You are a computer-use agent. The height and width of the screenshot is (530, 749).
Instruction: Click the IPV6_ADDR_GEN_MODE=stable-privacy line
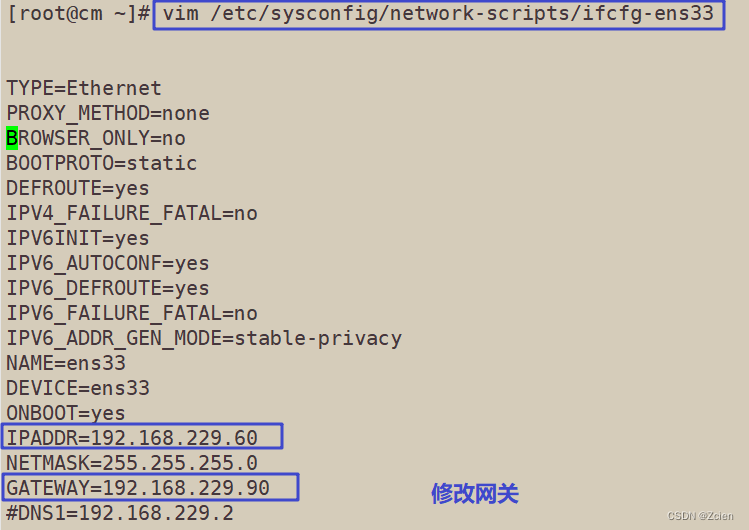coord(204,339)
